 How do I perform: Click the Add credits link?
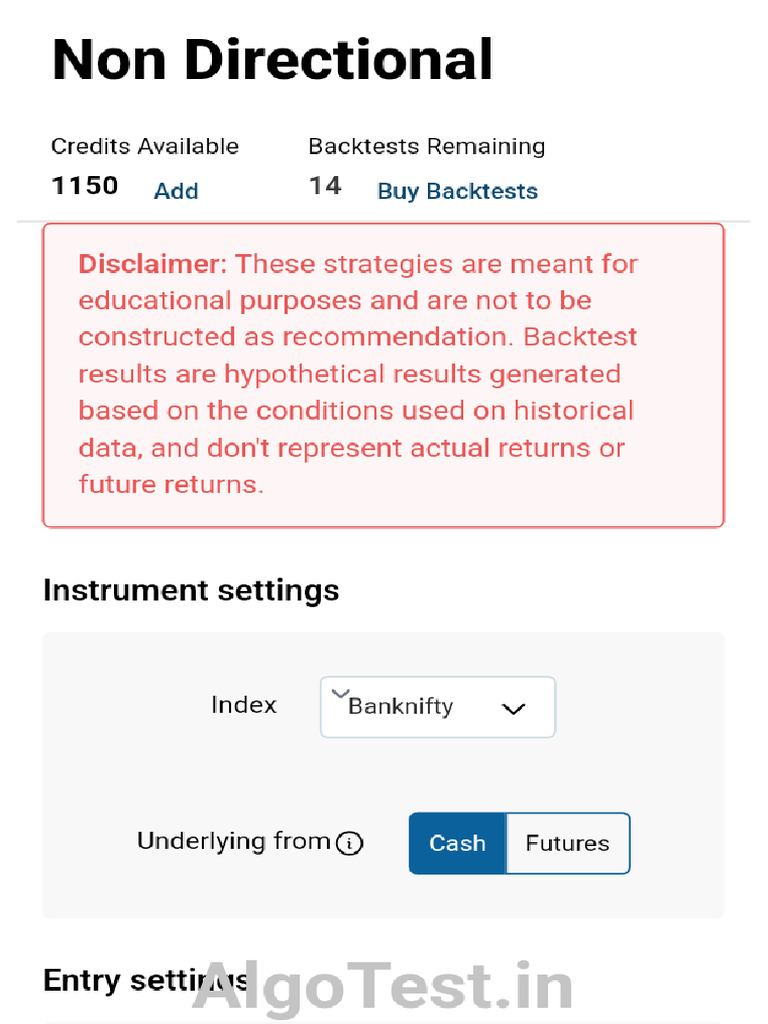click(176, 191)
